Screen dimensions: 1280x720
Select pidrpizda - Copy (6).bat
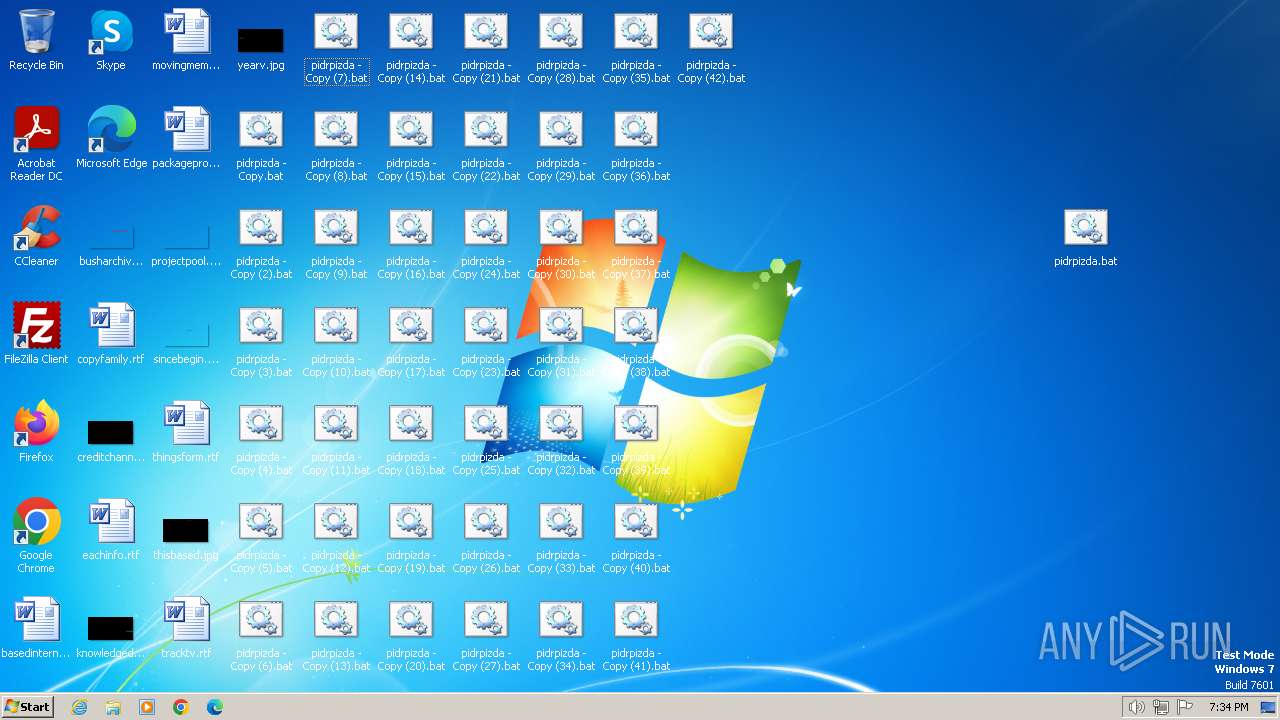tap(261, 634)
